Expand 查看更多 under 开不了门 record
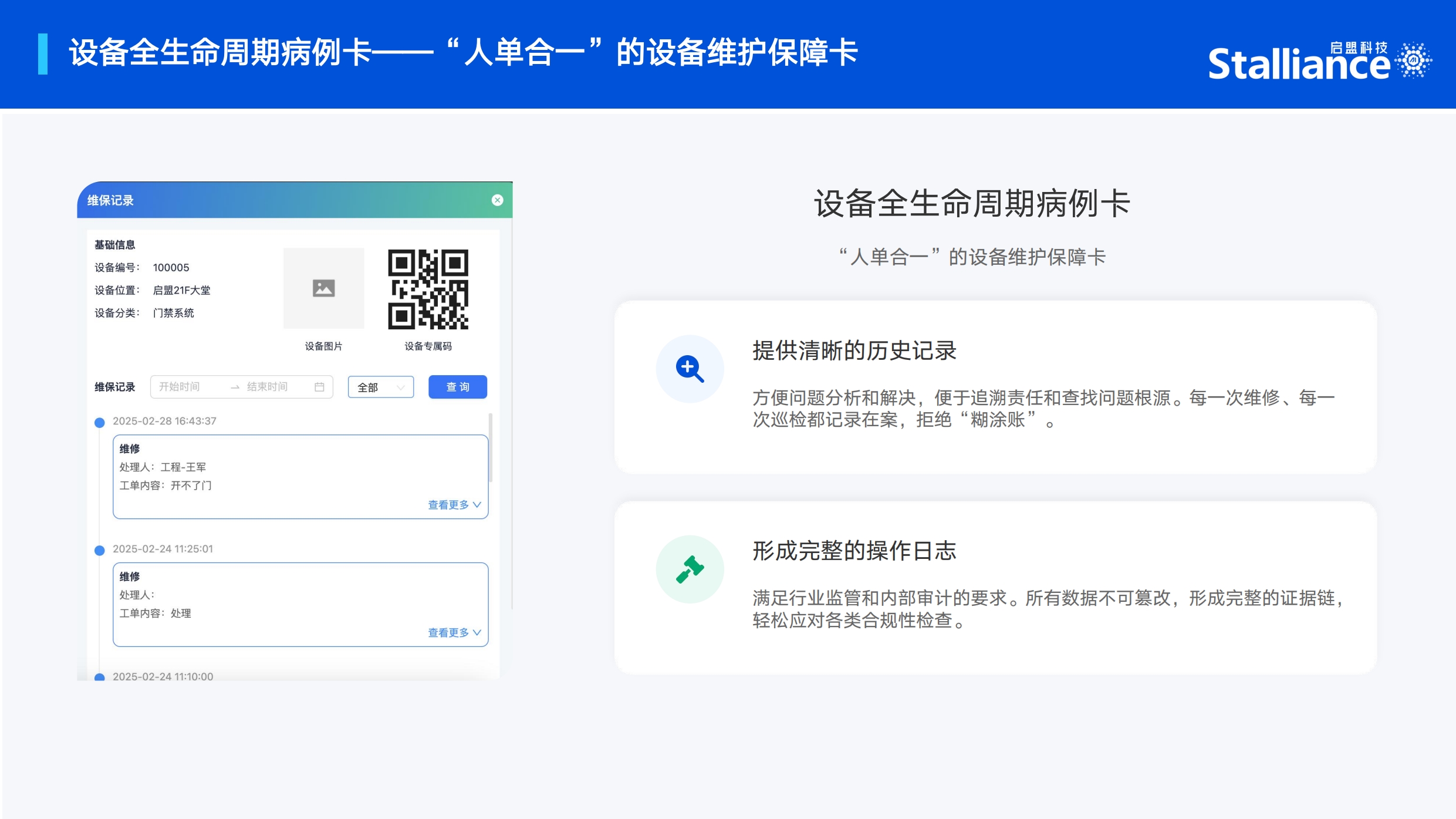 click(x=454, y=505)
